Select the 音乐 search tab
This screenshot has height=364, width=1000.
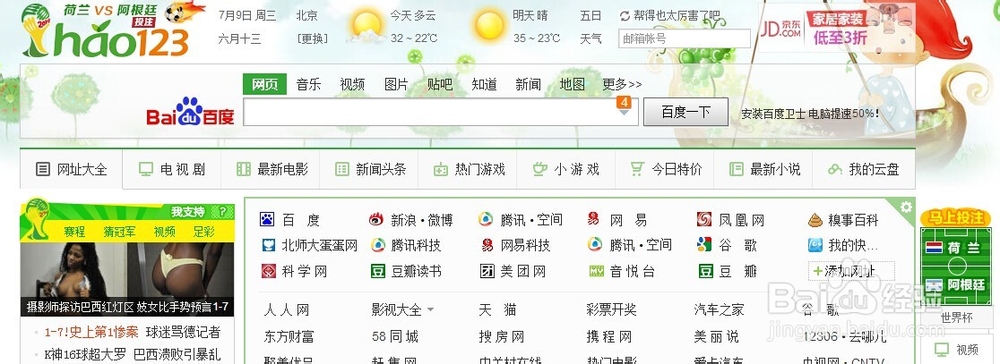(309, 84)
